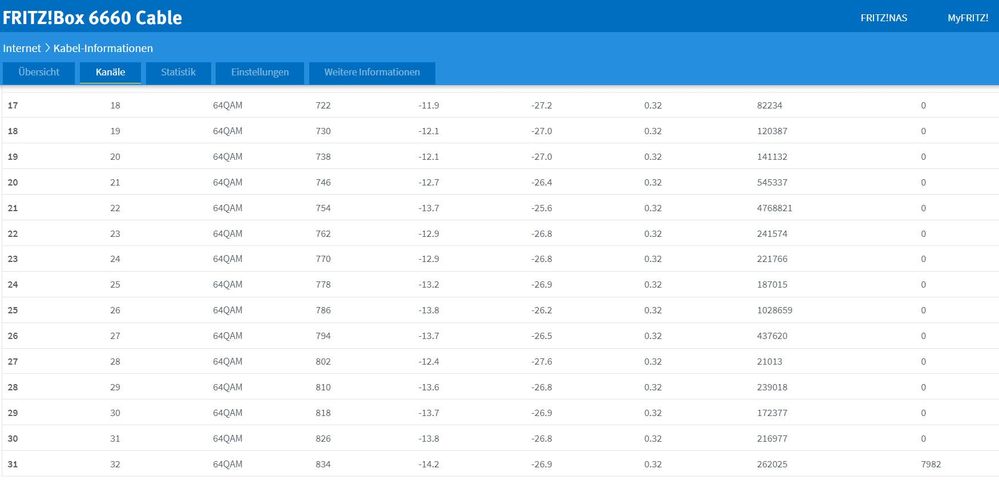
Task: Select power level -12.7
Action: click(429, 183)
